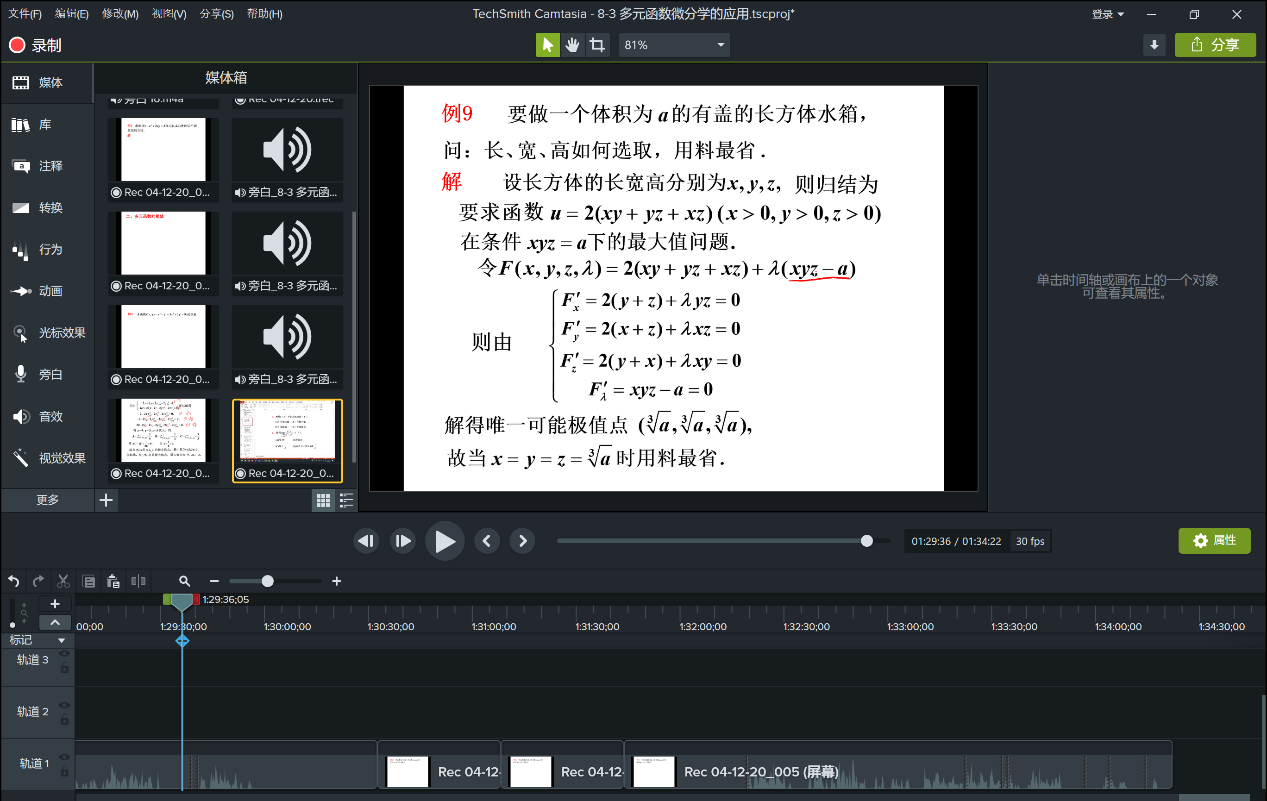
Task: Select the Pan hand tool
Action: pyautogui.click(x=573, y=45)
